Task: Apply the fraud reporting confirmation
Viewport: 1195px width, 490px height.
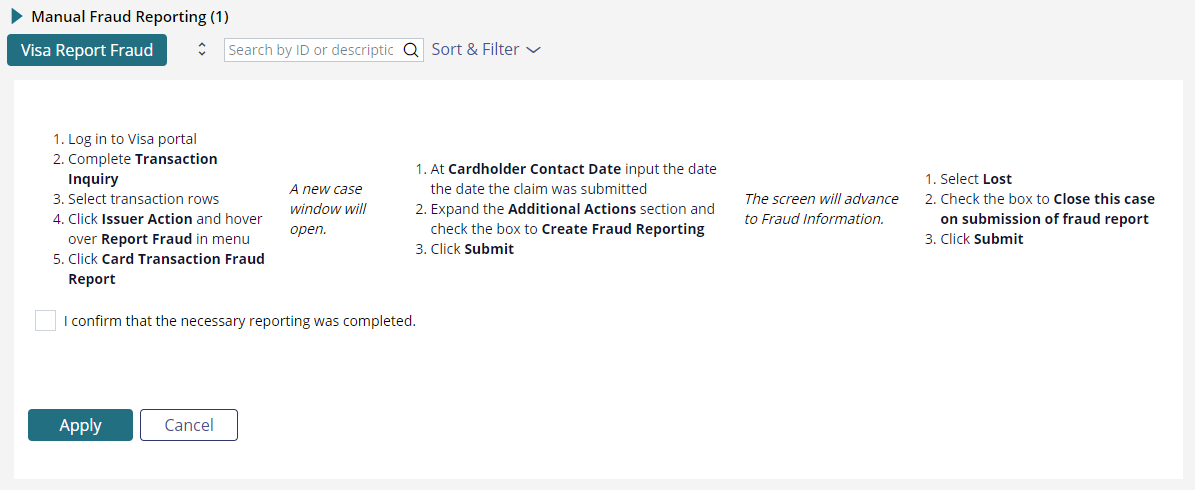Action: click(x=81, y=425)
